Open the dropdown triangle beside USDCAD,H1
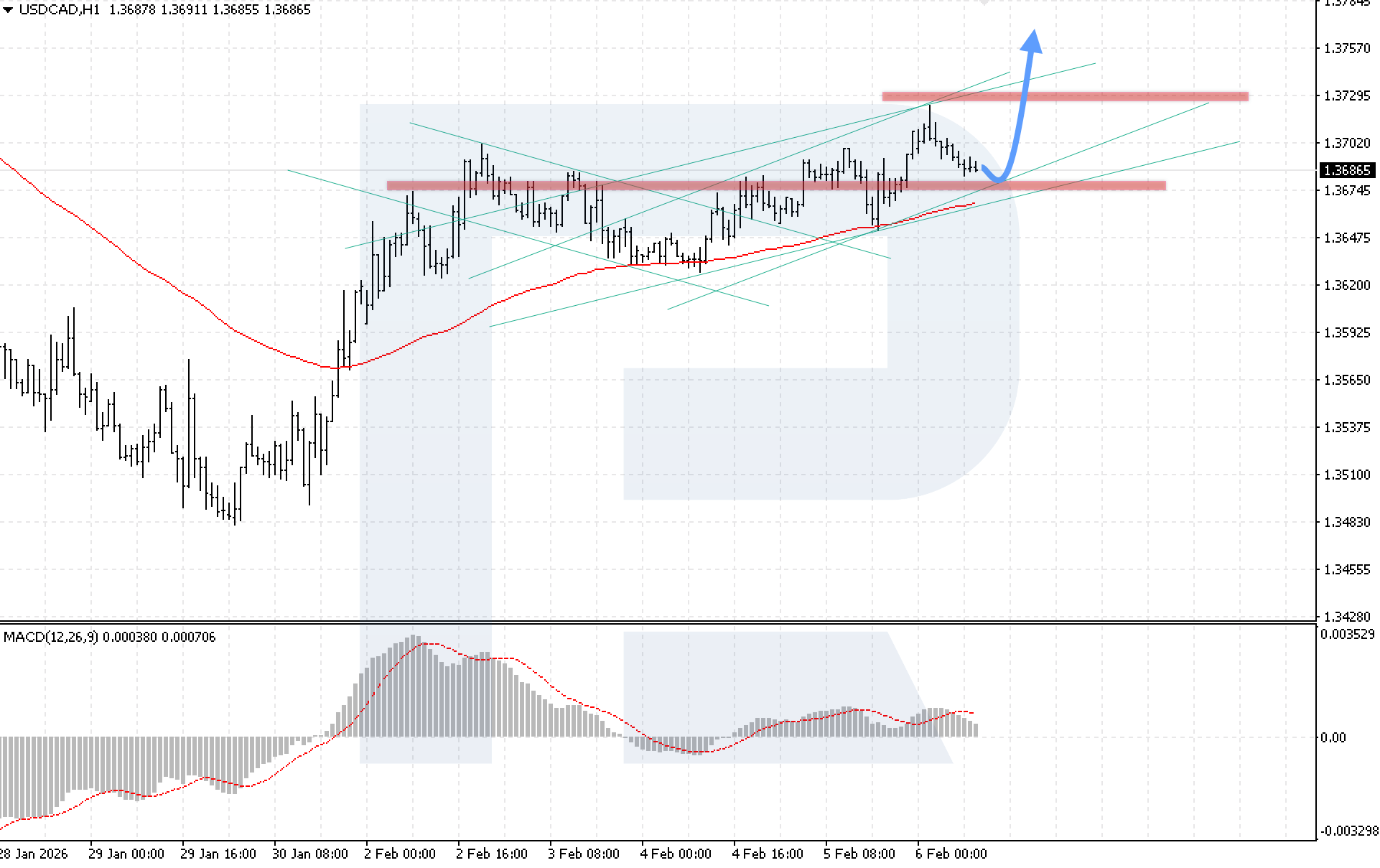This screenshot has width=1380, height=868. tap(8, 10)
